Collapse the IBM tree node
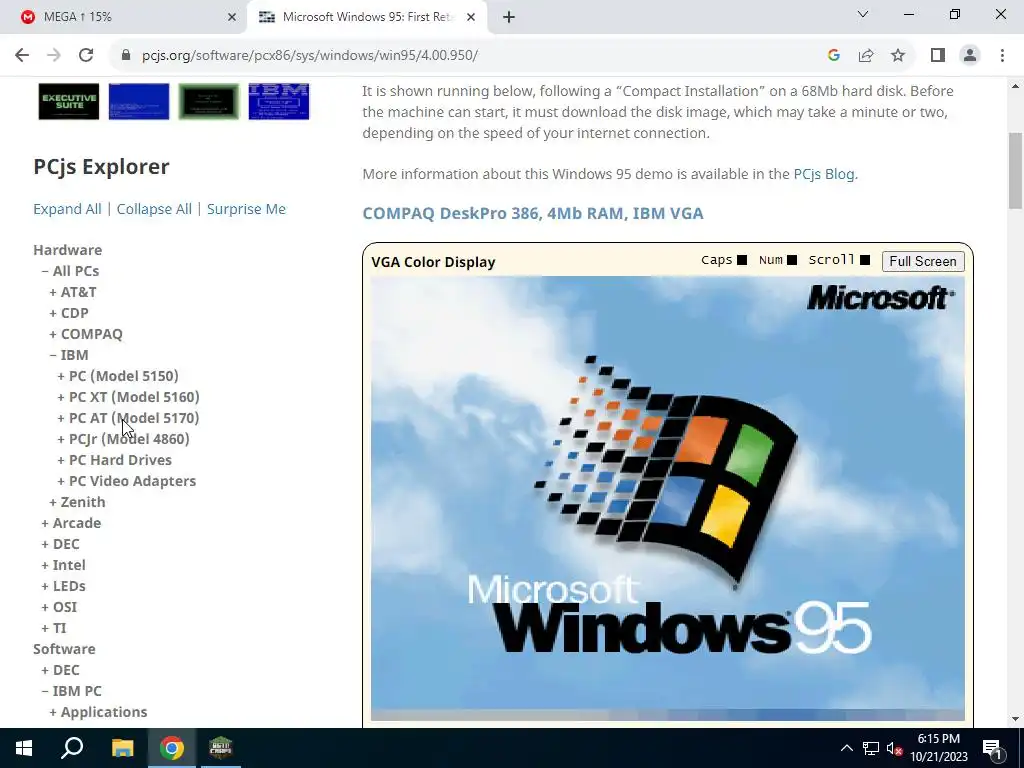This screenshot has width=1024, height=768. tap(69, 355)
